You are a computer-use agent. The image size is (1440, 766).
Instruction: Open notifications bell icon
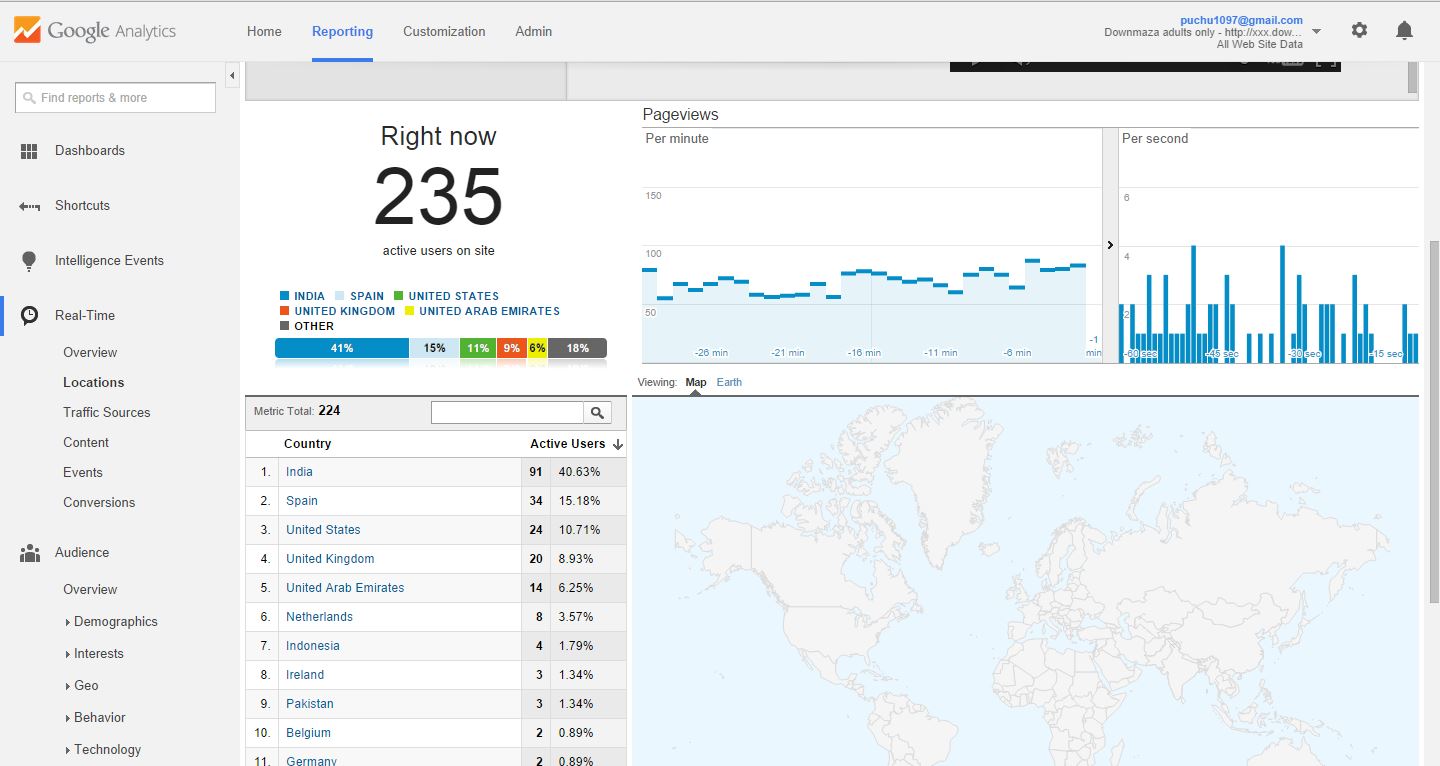coord(1404,30)
